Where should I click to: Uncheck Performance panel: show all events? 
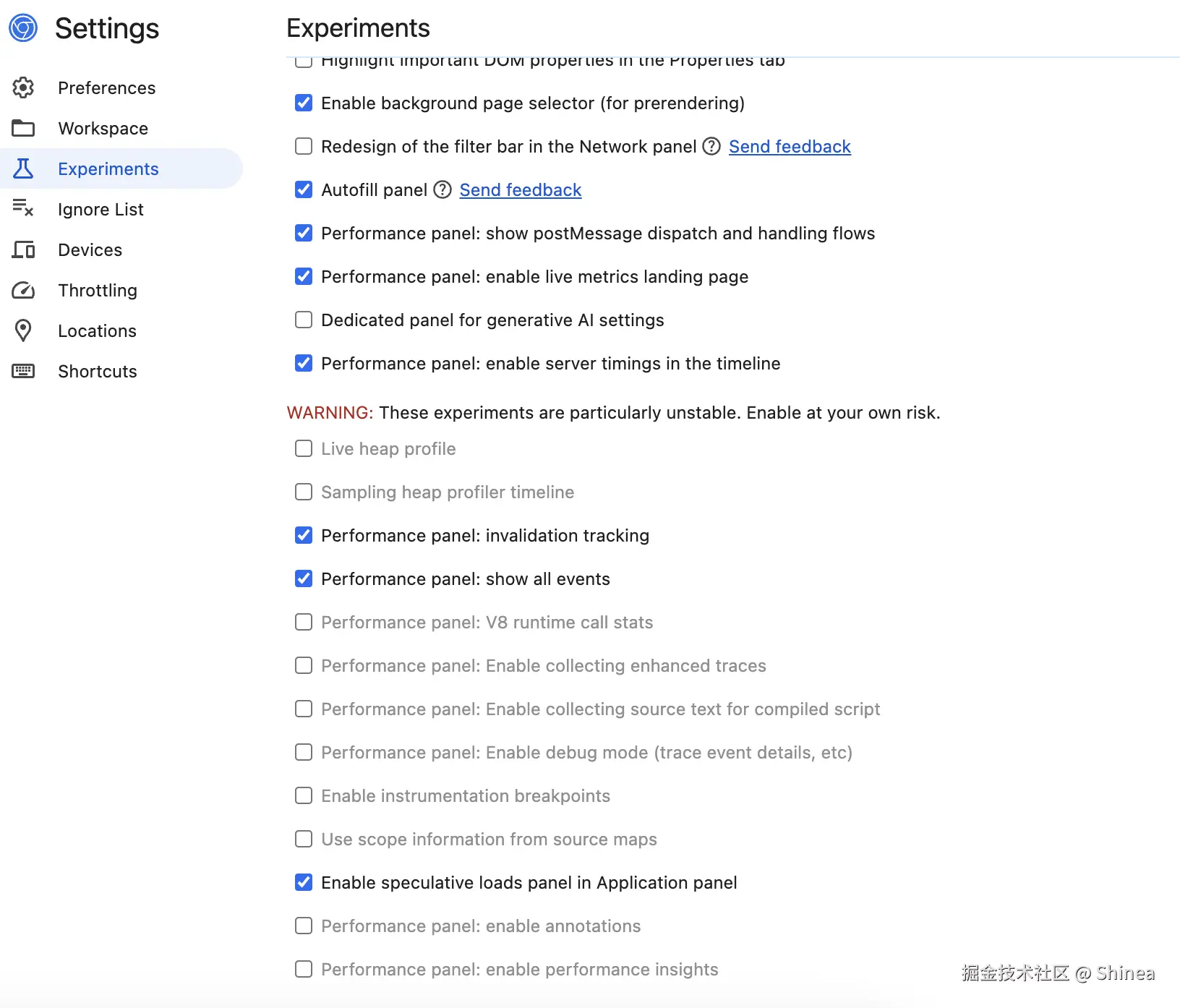pyautogui.click(x=304, y=578)
